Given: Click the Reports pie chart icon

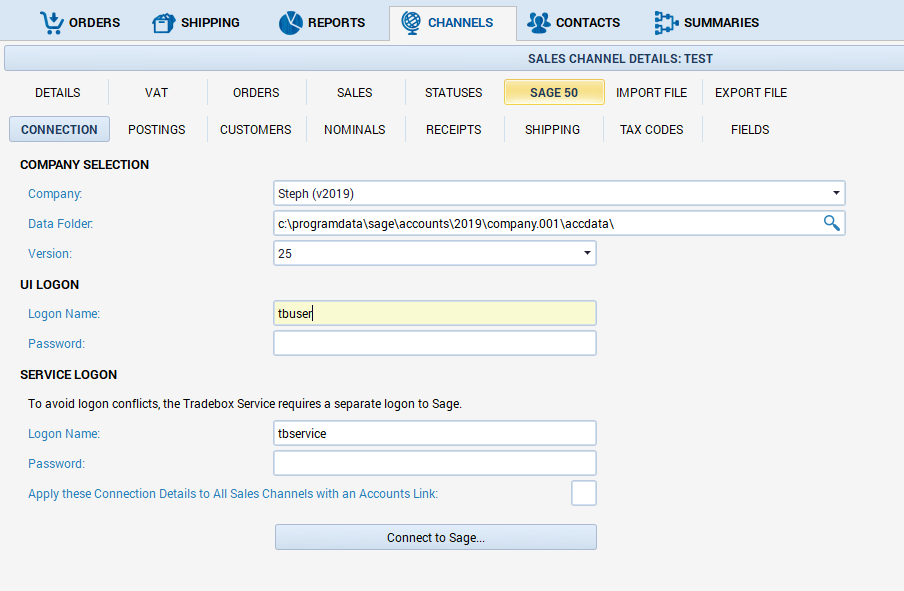Looking at the screenshot, I should [290, 22].
